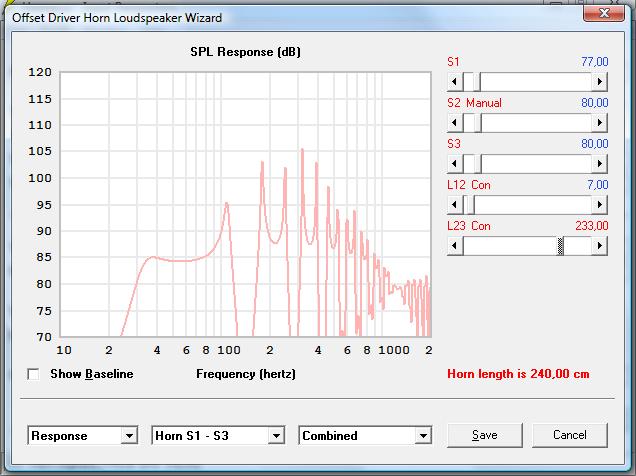Close the Offset Driver Horn Loudspeaker Wizard
The height and width of the screenshot is (476, 636).
(x=604, y=13)
